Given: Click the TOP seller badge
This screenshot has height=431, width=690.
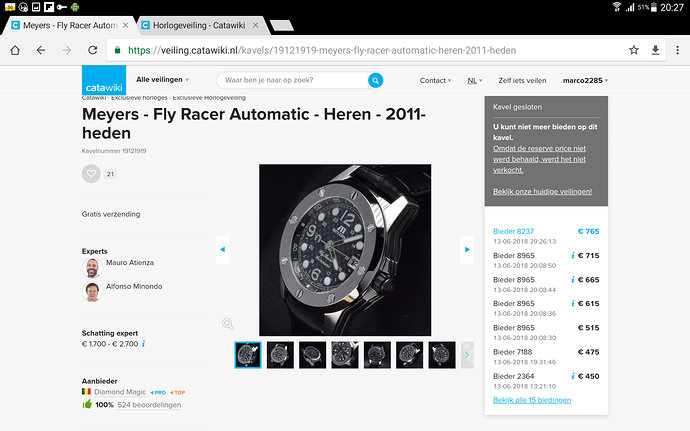Looking at the screenshot, I should pos(178,392).
